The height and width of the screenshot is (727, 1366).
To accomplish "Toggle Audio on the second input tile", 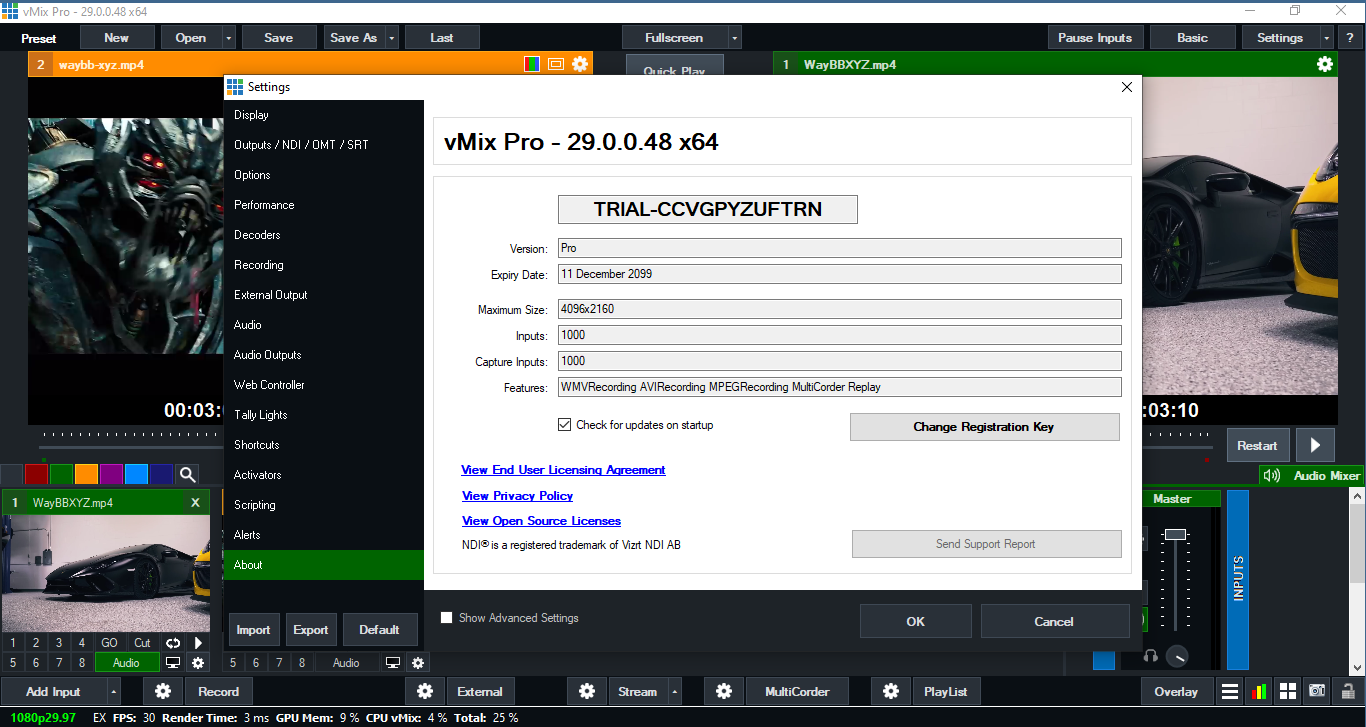I will point(346,662).
